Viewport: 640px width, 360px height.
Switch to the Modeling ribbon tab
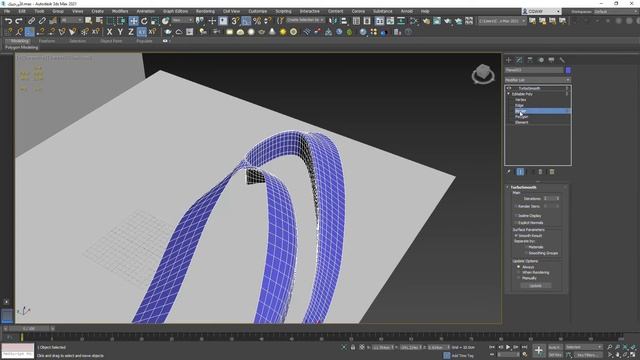[x=20, y=41]
